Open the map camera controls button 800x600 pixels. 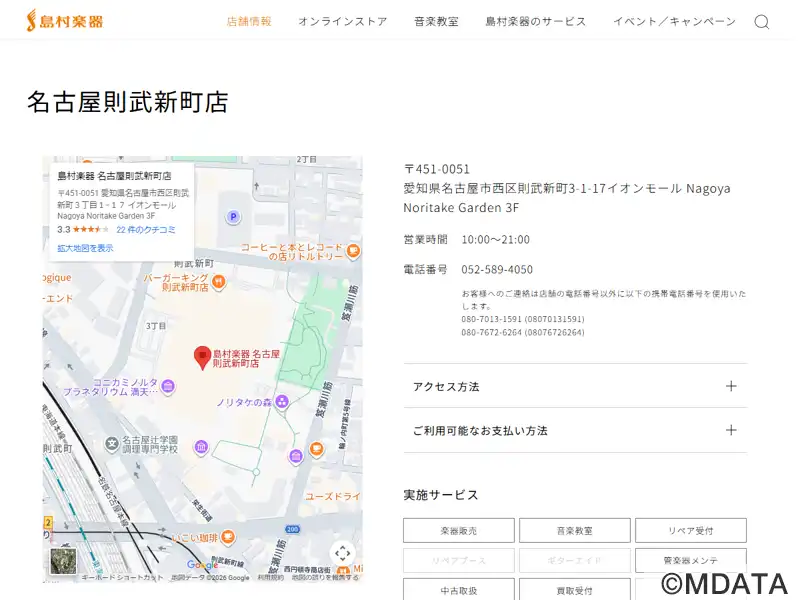pos(342,553)
